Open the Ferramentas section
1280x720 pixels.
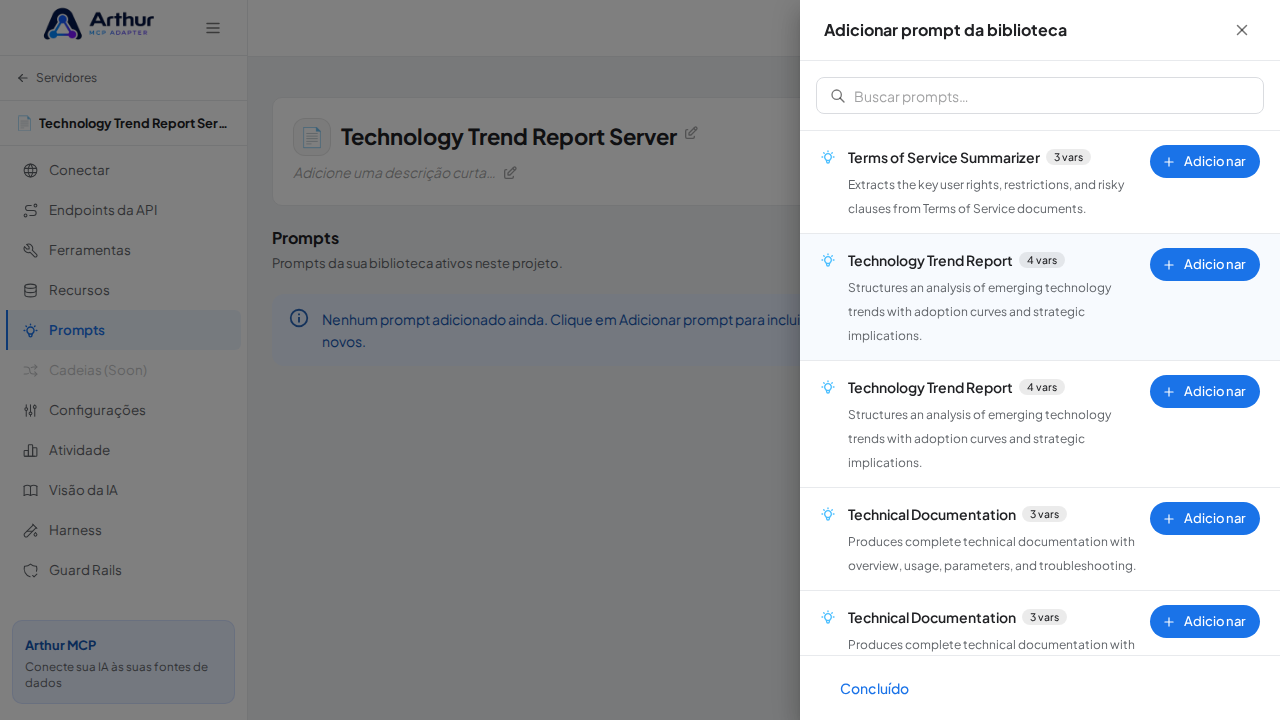click(123, 250)
